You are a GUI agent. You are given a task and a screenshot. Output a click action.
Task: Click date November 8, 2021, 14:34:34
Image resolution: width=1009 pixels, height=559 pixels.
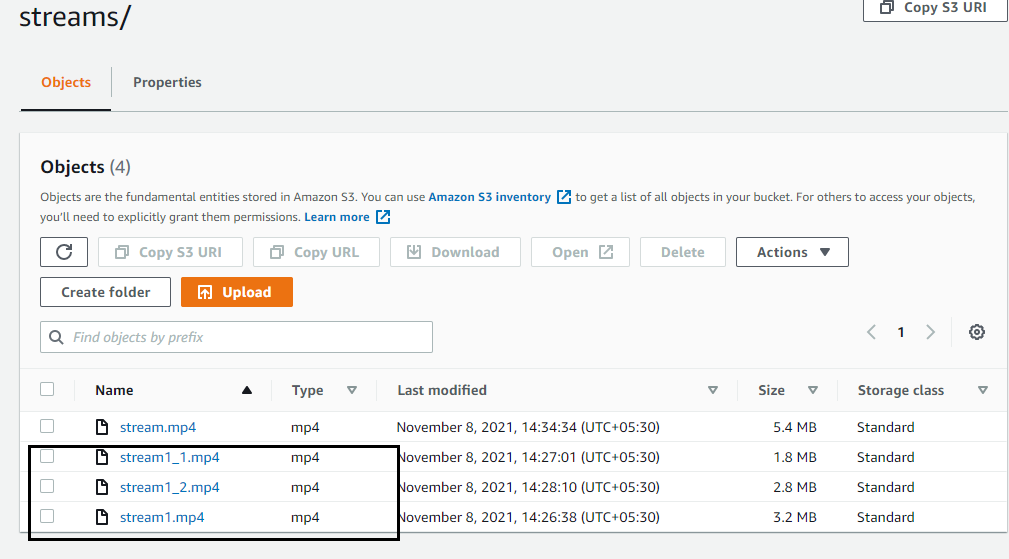pyautogui.click(x=528, y=427)
